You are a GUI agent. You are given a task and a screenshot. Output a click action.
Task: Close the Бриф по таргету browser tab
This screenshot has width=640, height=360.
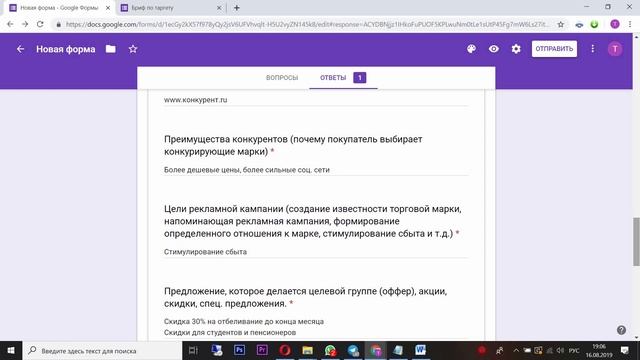click(x=219, y=8)
